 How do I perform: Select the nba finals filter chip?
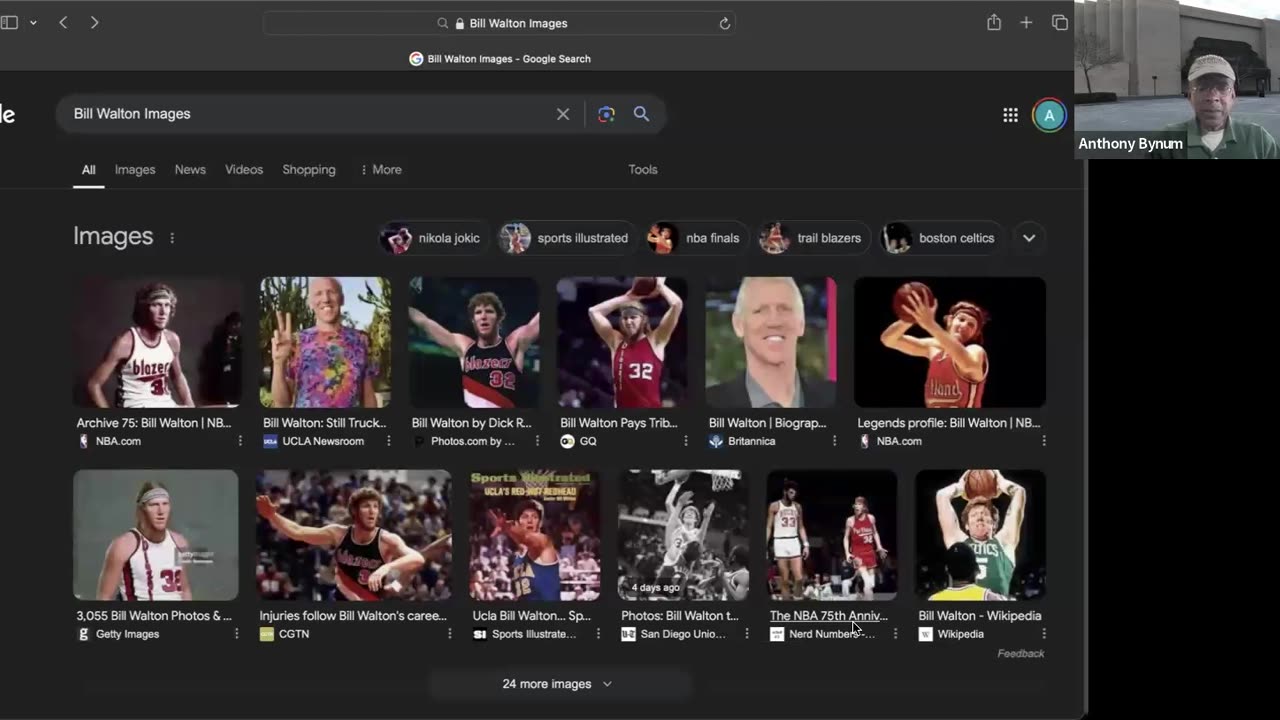[696, 238]
